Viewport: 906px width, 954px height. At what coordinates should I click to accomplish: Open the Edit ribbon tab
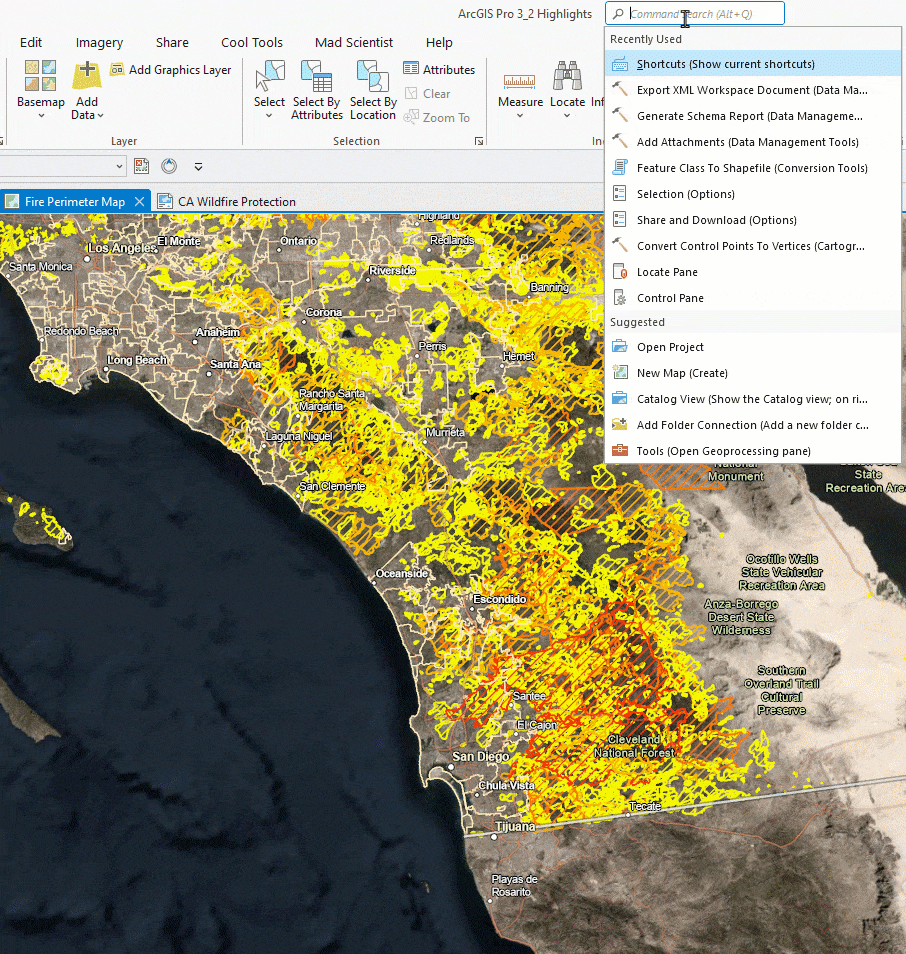point(31,43)
